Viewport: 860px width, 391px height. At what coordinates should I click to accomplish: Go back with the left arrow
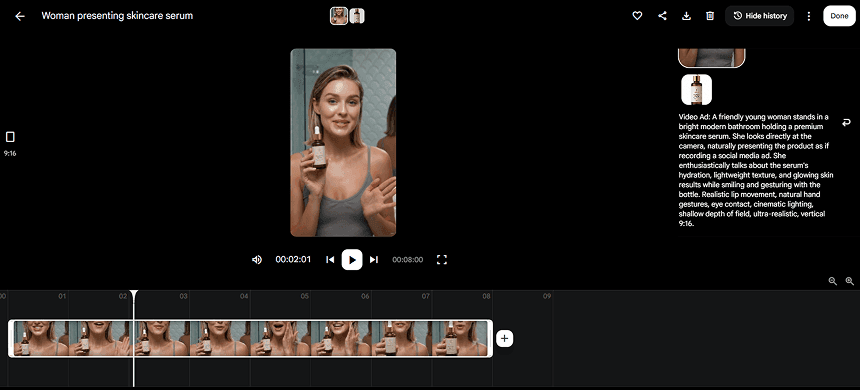click(x=20, y=16)
